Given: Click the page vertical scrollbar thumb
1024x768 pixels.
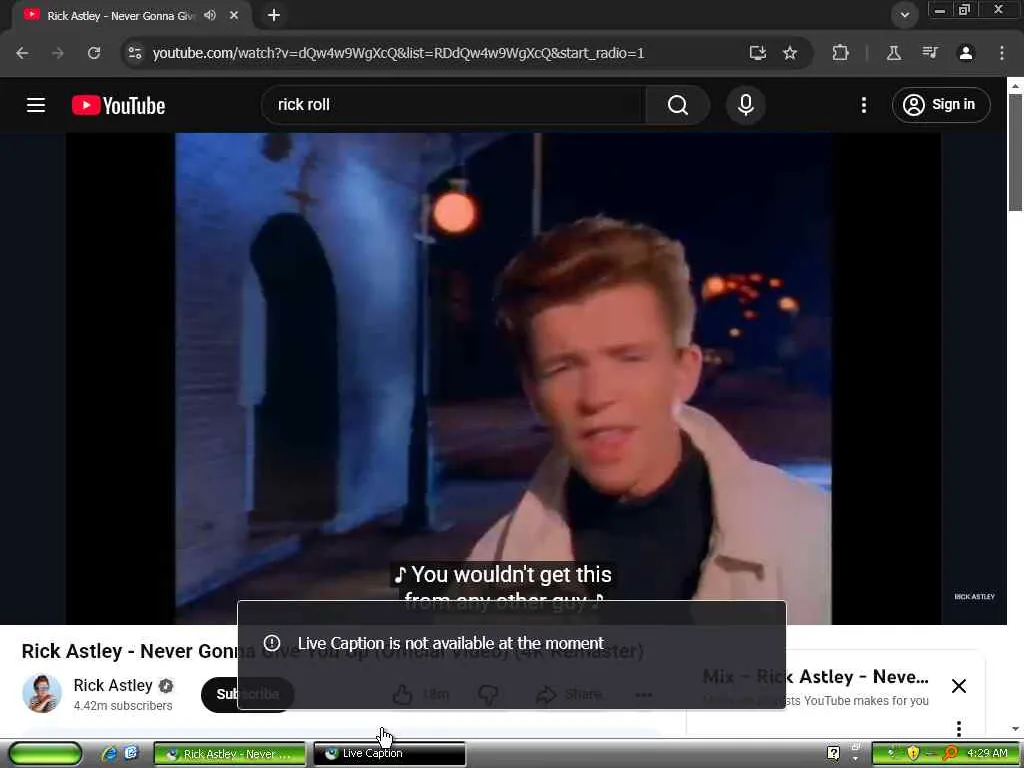Looking at the screenshot, I should (1015, 153).
